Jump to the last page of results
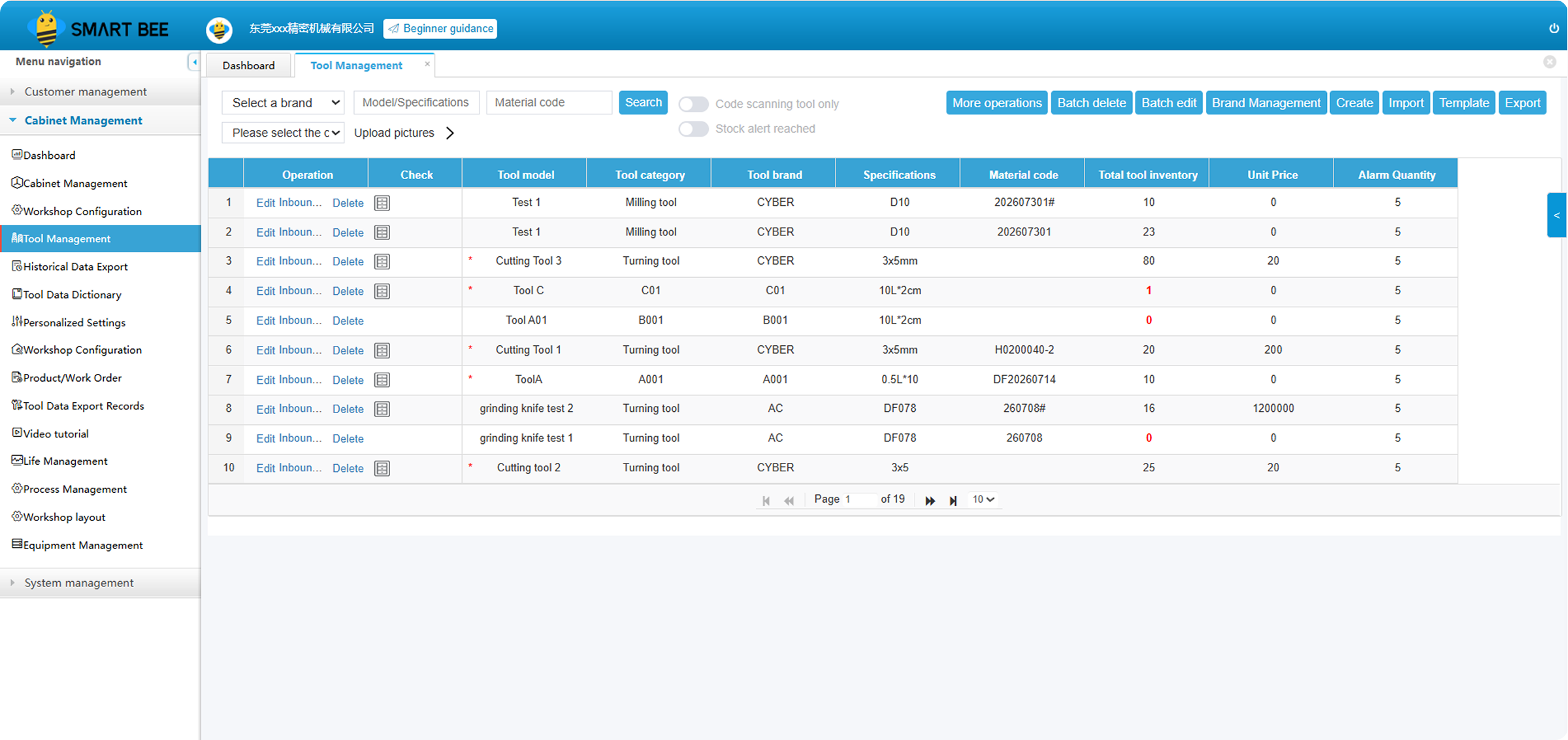 point(953,500)
